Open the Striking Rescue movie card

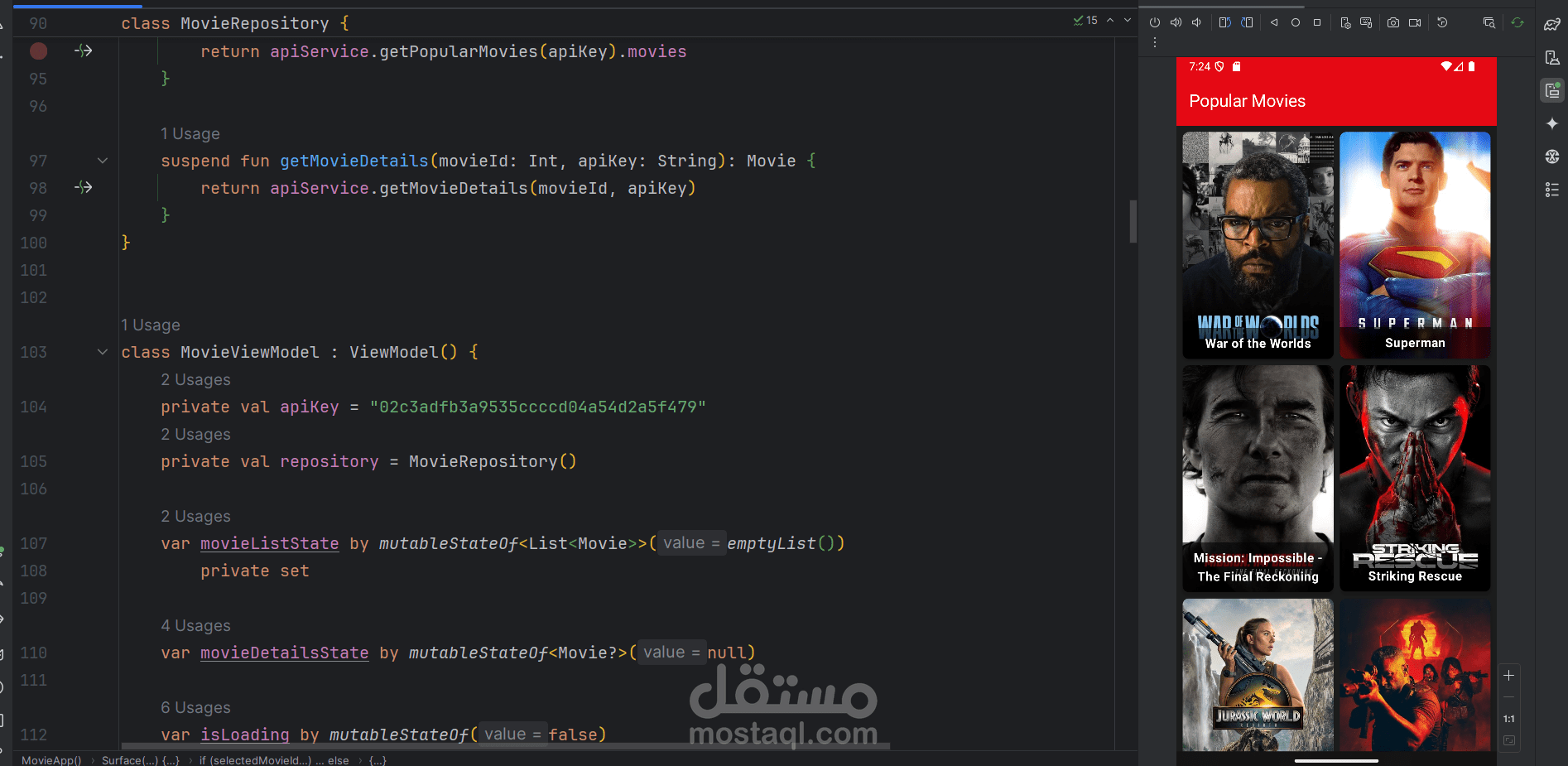click(x=1415, y=479)
